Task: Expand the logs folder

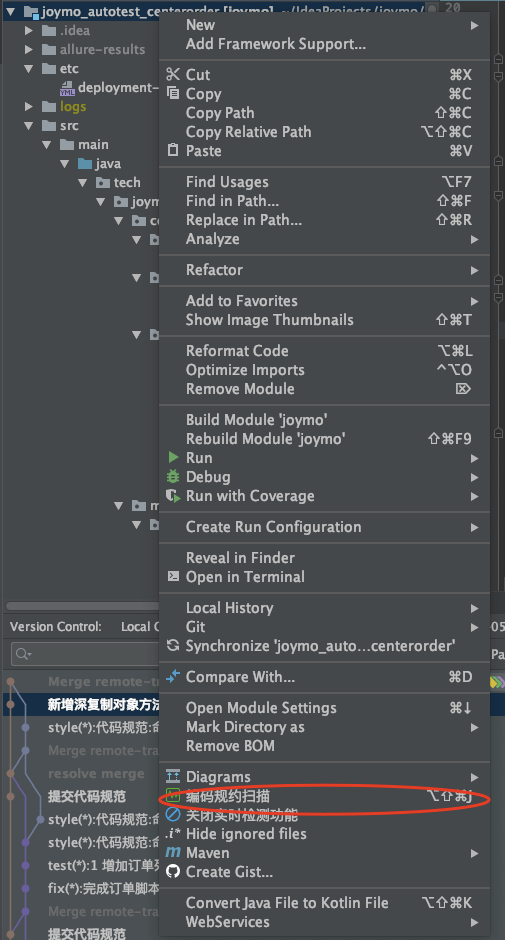Action: pyautogui.click(x=29, y=106)
